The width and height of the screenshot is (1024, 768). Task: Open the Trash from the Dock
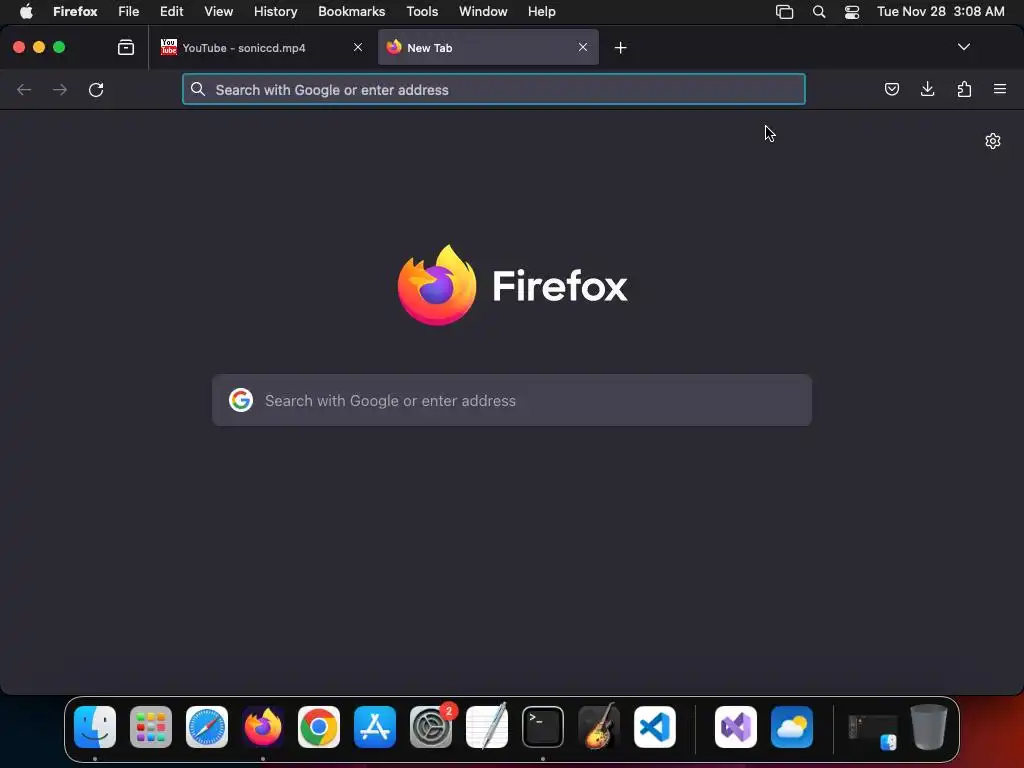(x=929, y=727)
